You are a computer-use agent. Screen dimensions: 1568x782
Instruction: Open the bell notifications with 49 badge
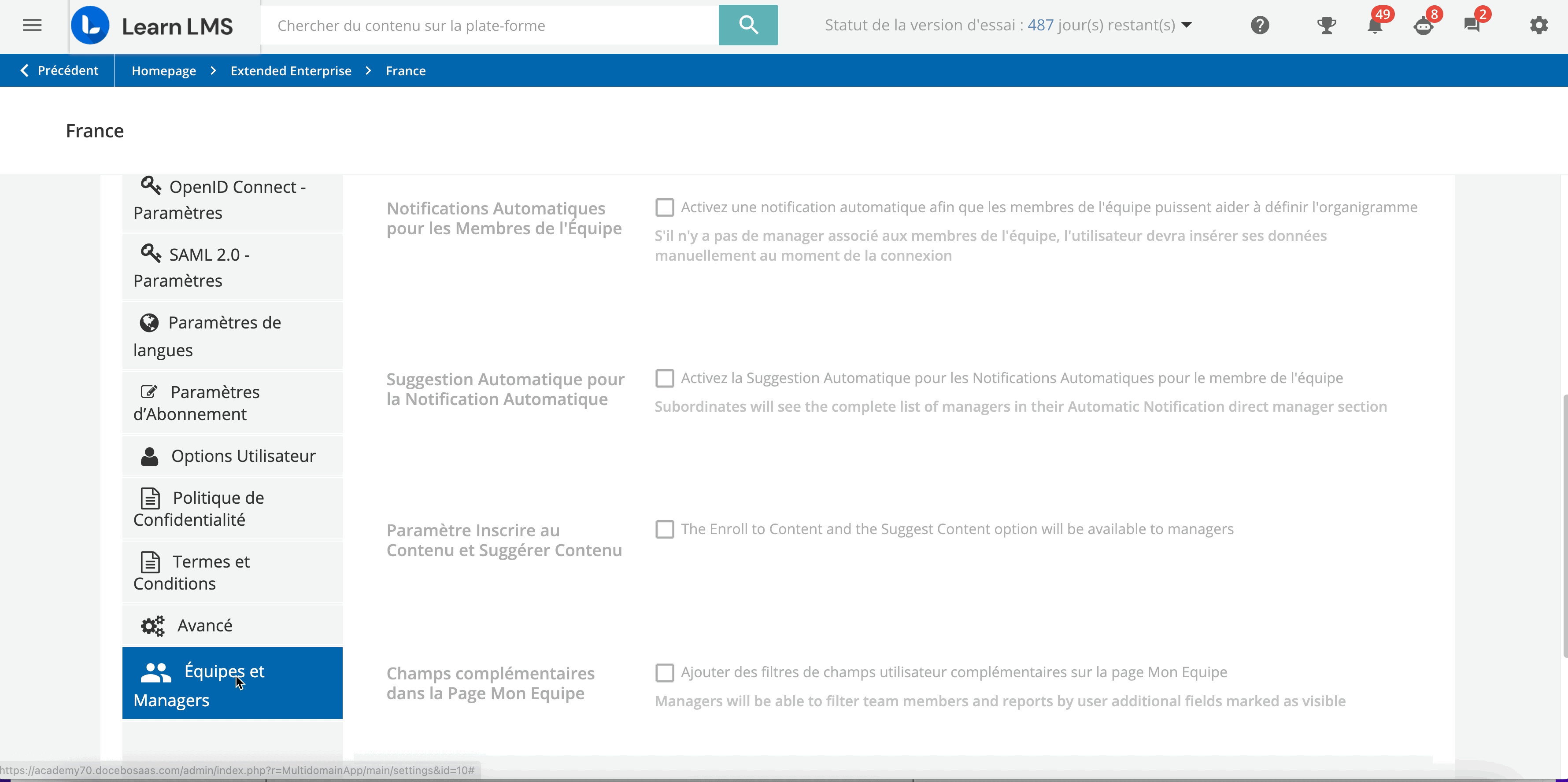click(x=1375, y=25)
